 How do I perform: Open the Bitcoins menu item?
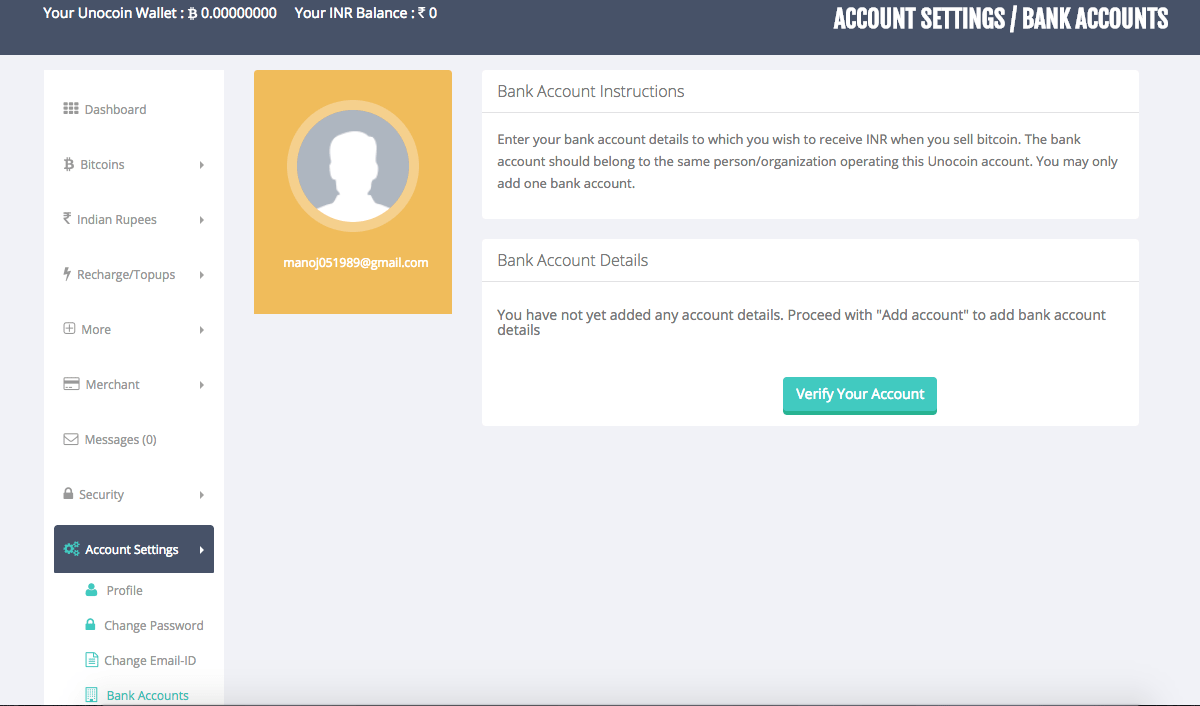(x=134, y=164)
